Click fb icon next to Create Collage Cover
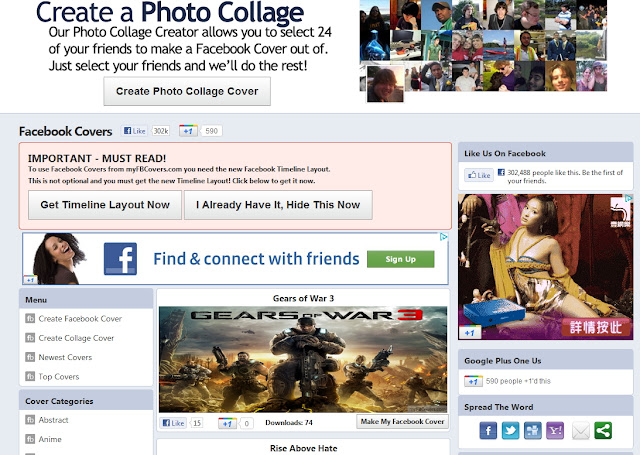The image size is (640, 455). (x=30, y=337)
